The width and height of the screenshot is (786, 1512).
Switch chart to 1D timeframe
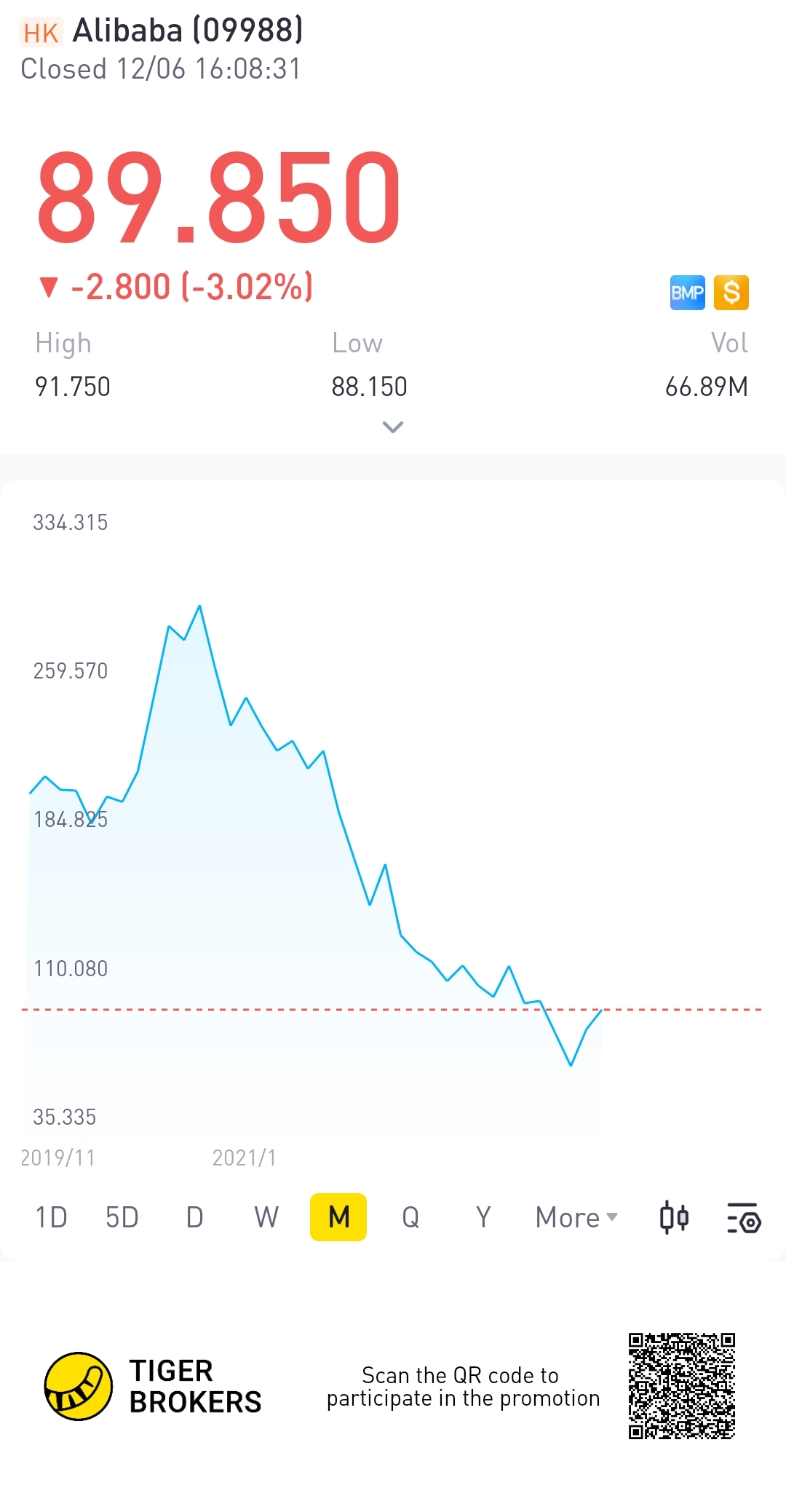pos(51,1217)
